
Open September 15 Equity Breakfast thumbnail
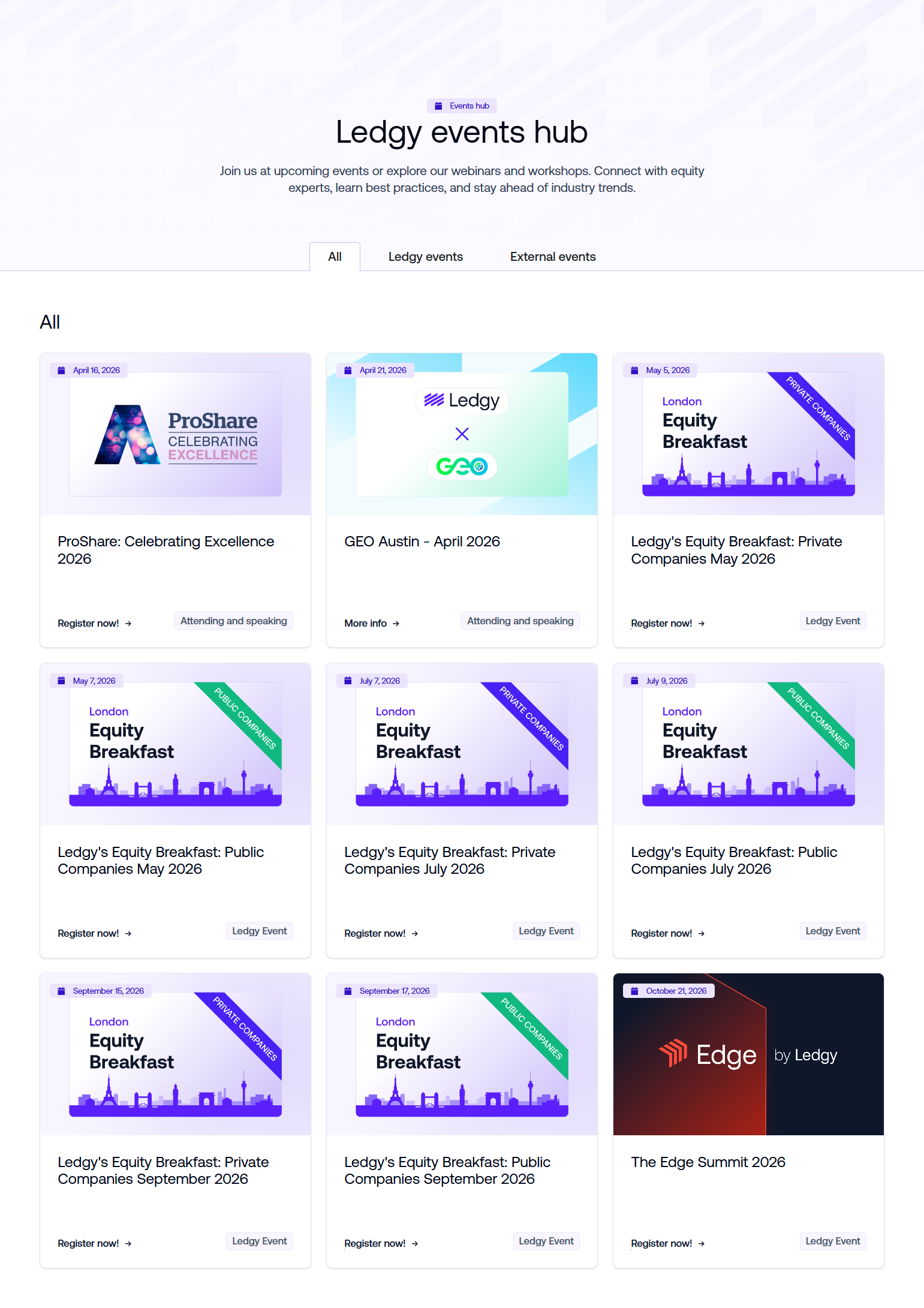175,1054
